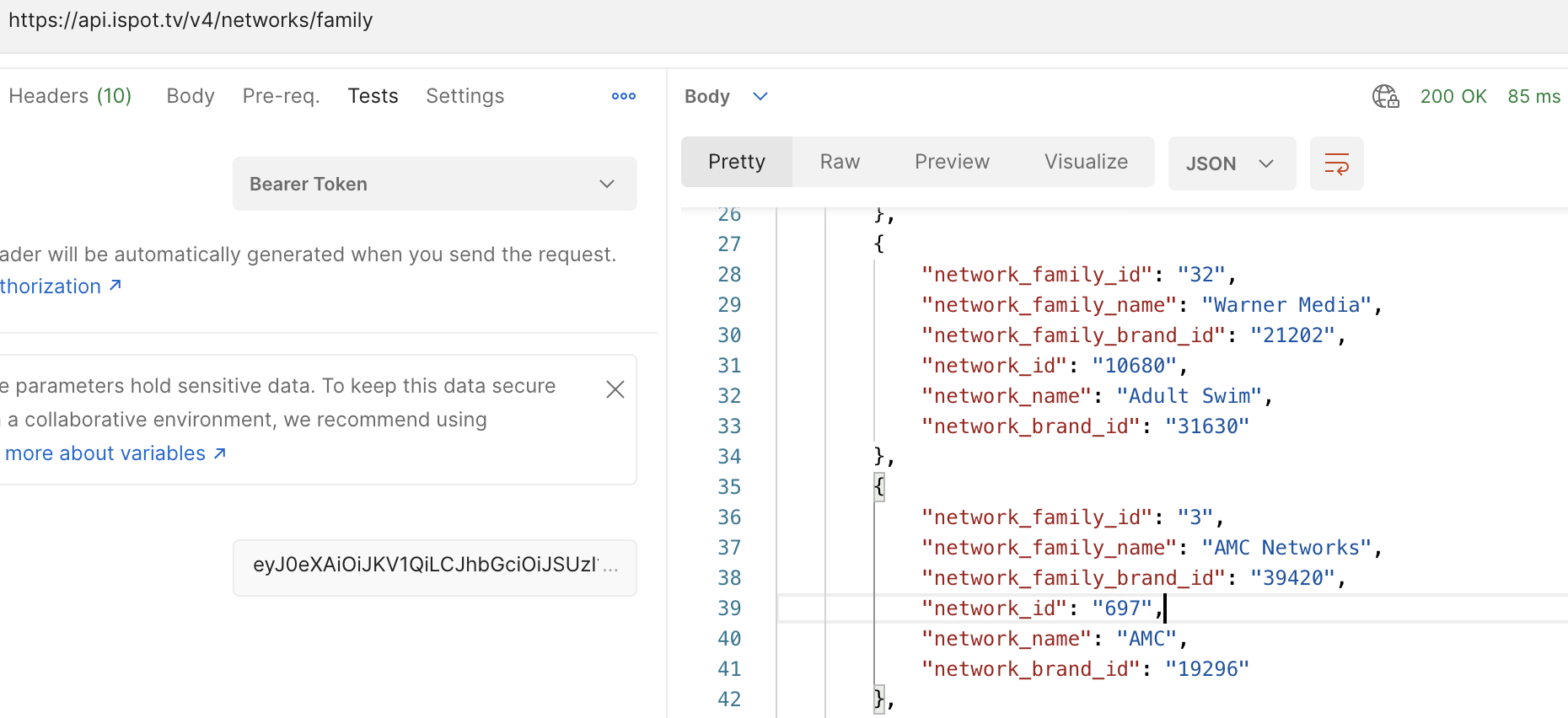Open the Bearer Token type dropdown

coord(434,184)
